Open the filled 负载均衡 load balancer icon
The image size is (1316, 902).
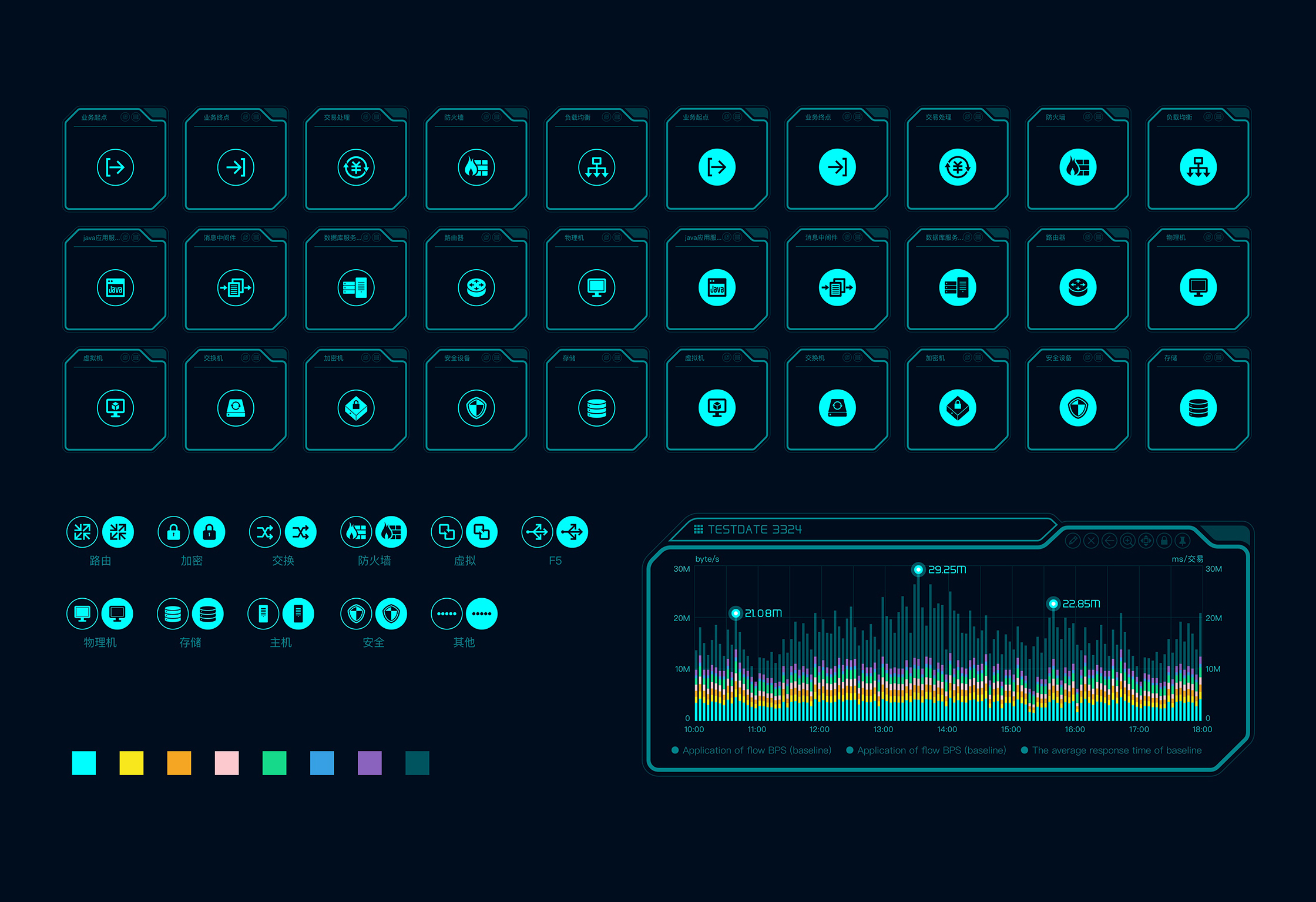[1198, 167]
